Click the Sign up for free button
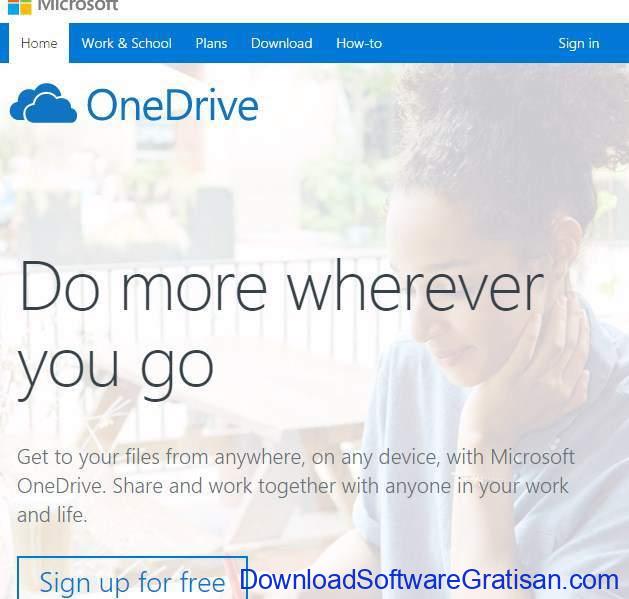 coord(132,578)
